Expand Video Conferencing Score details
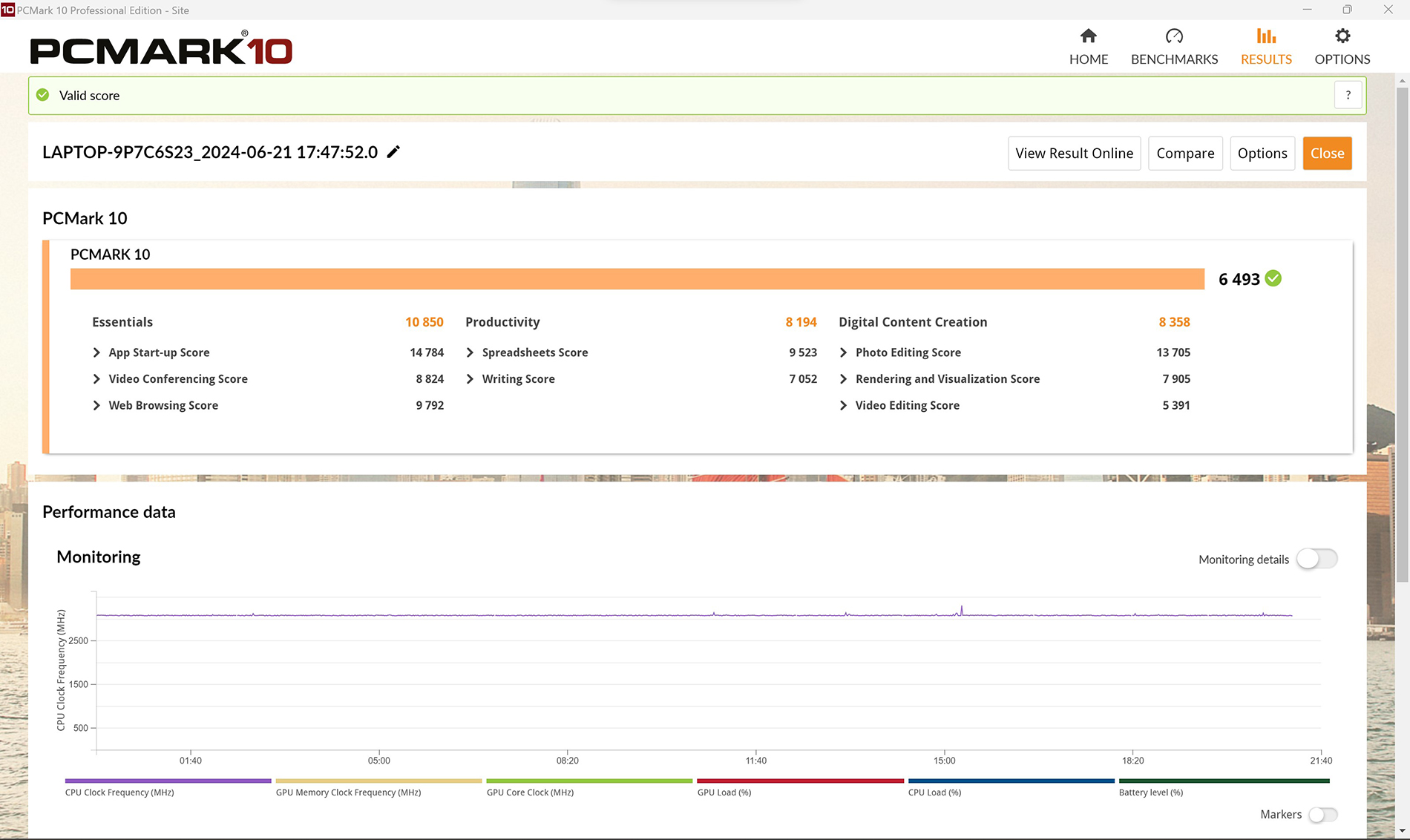The image size is (1410, 840). pos(96,379)
